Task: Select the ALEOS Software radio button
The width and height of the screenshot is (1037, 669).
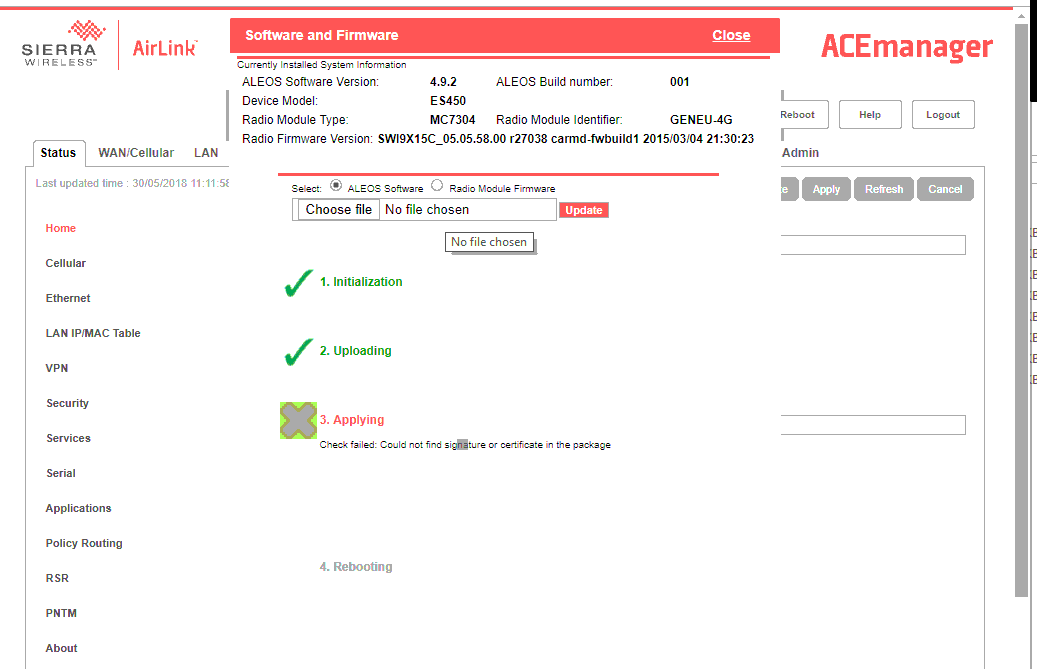Action: point(336,186)
